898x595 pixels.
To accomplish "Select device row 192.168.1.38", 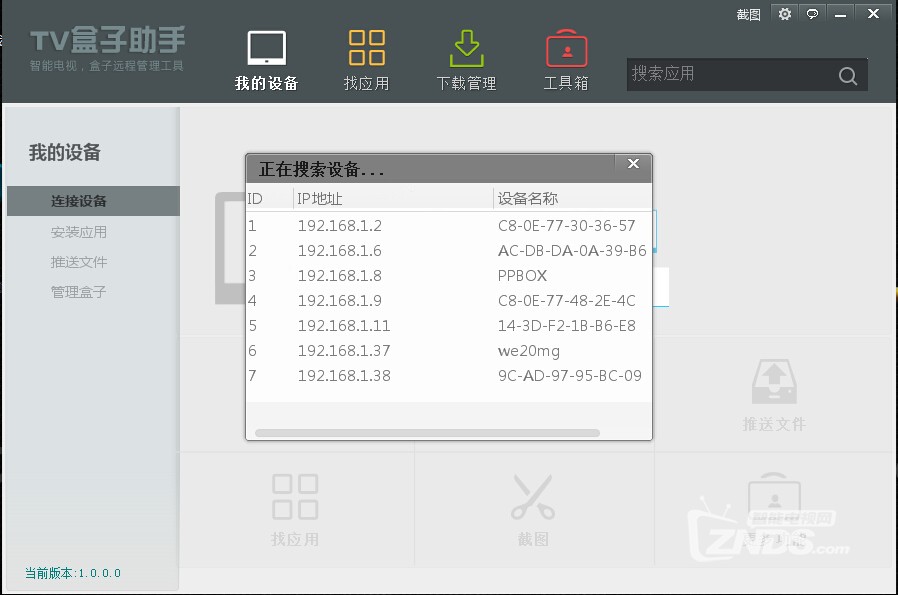I will point(448,376).
